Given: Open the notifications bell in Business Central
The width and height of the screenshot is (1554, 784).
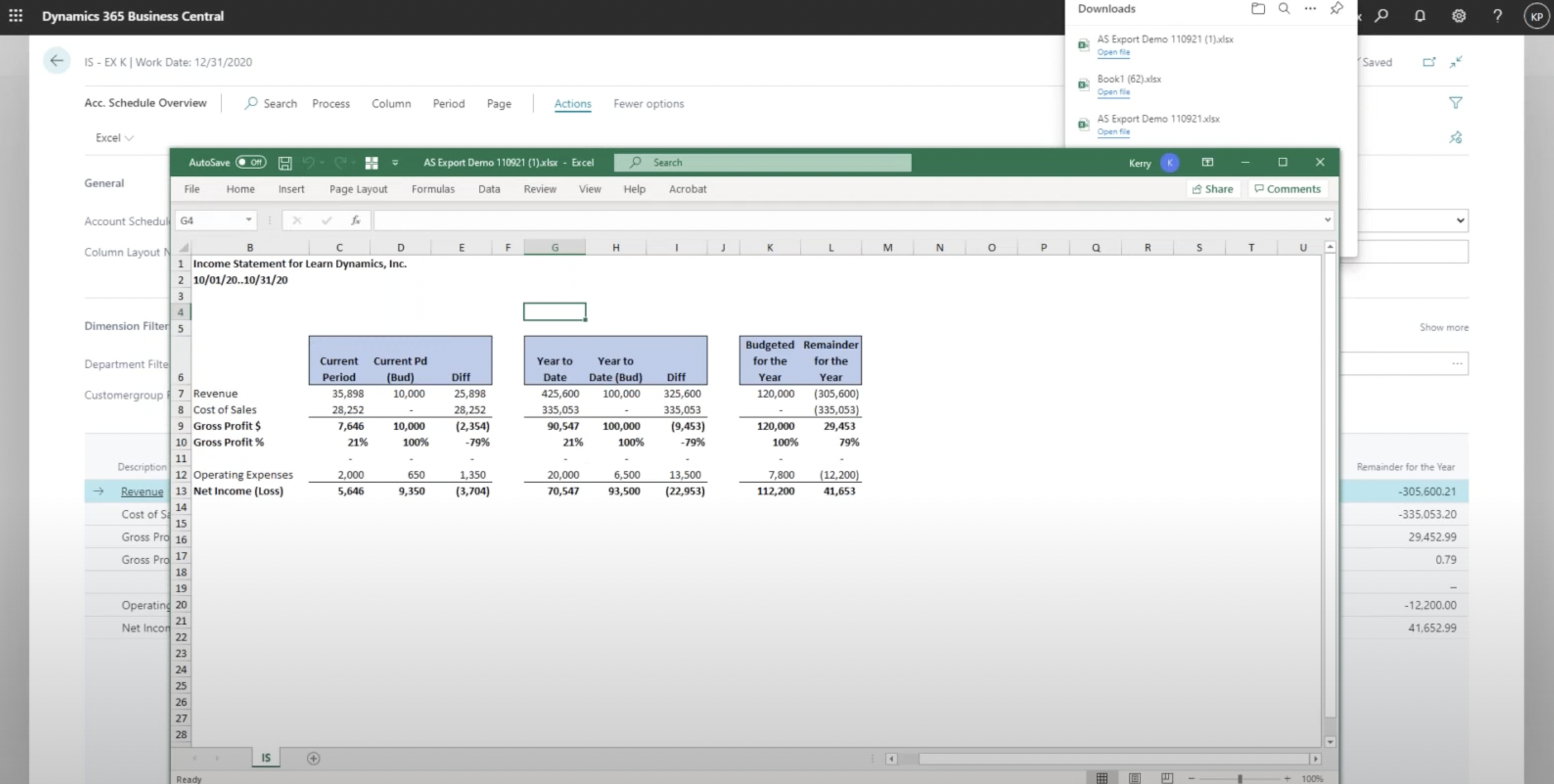Looking at the screenshot, I should [1420, 16].
